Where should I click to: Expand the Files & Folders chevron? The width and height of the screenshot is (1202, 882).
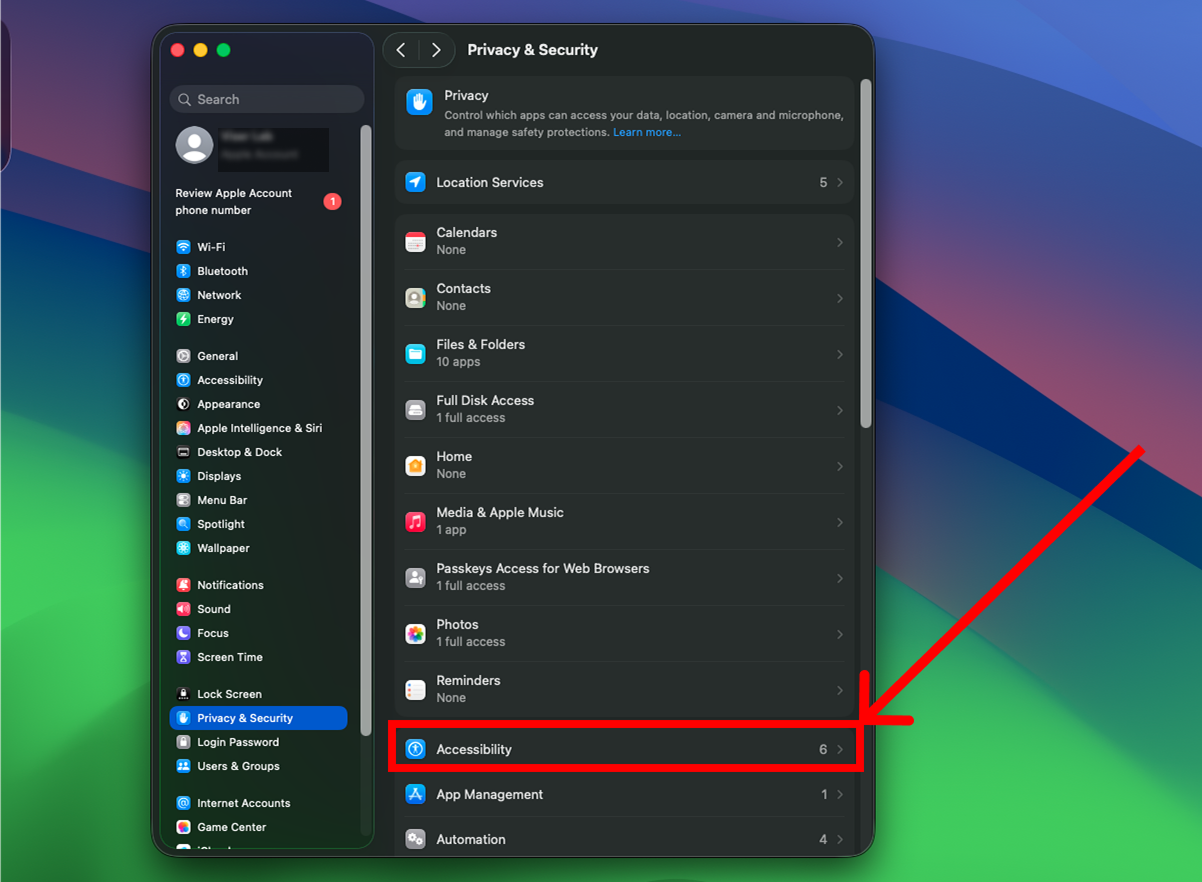point(840,355)
